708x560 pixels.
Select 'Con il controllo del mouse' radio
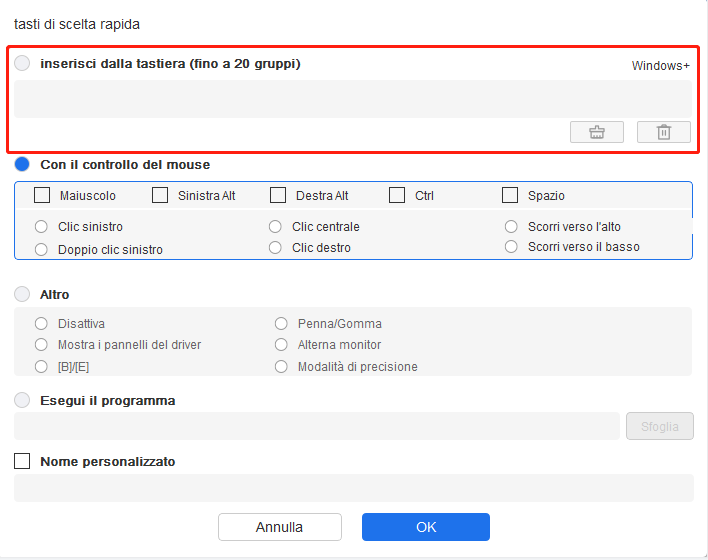pos(22,164)
